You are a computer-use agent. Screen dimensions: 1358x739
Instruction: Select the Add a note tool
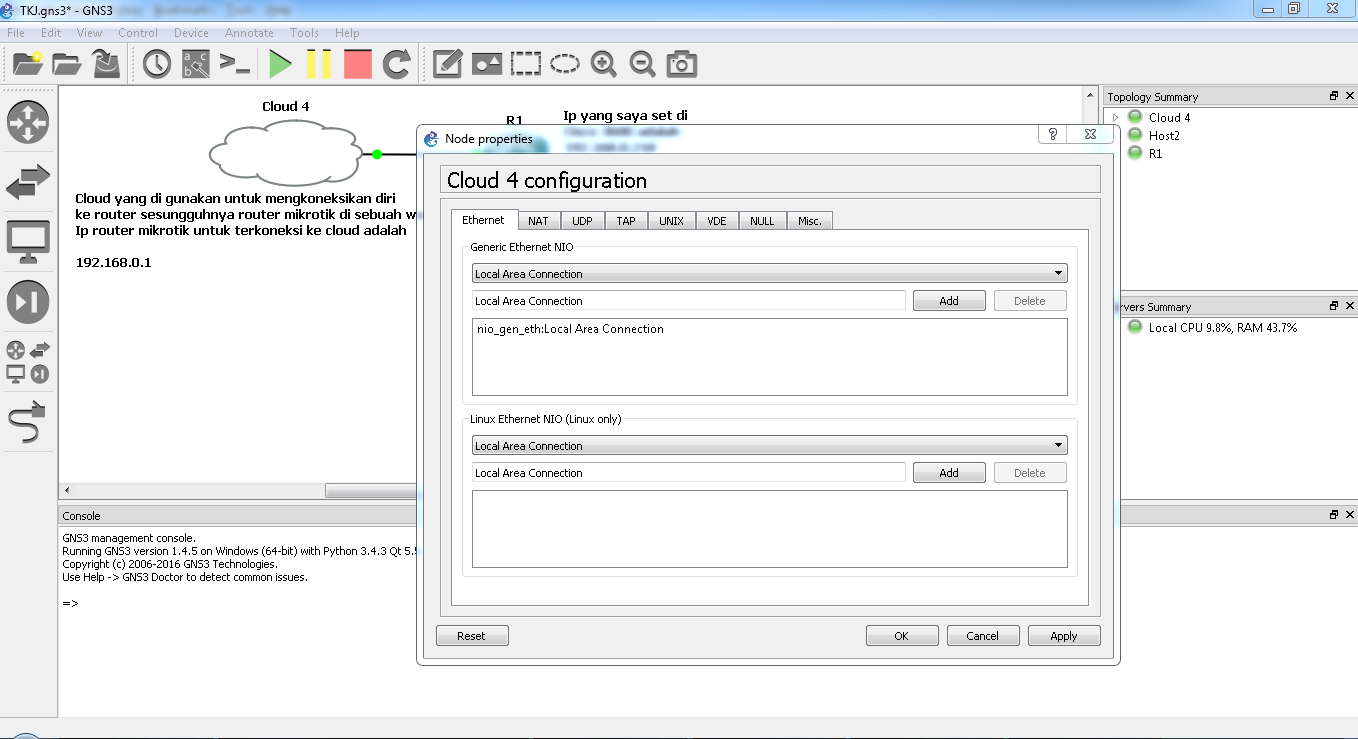point(447,64)
